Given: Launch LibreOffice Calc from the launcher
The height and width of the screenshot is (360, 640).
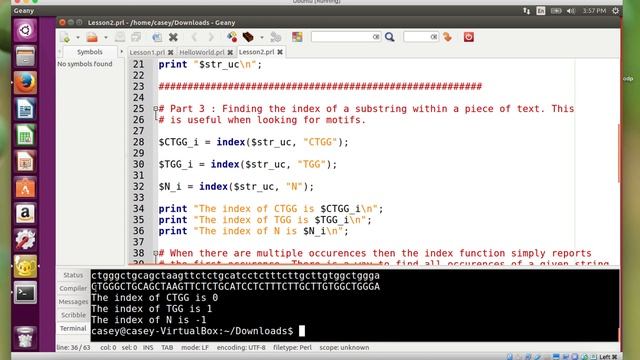Looking at the screenshot, I should tap(25, 135).
